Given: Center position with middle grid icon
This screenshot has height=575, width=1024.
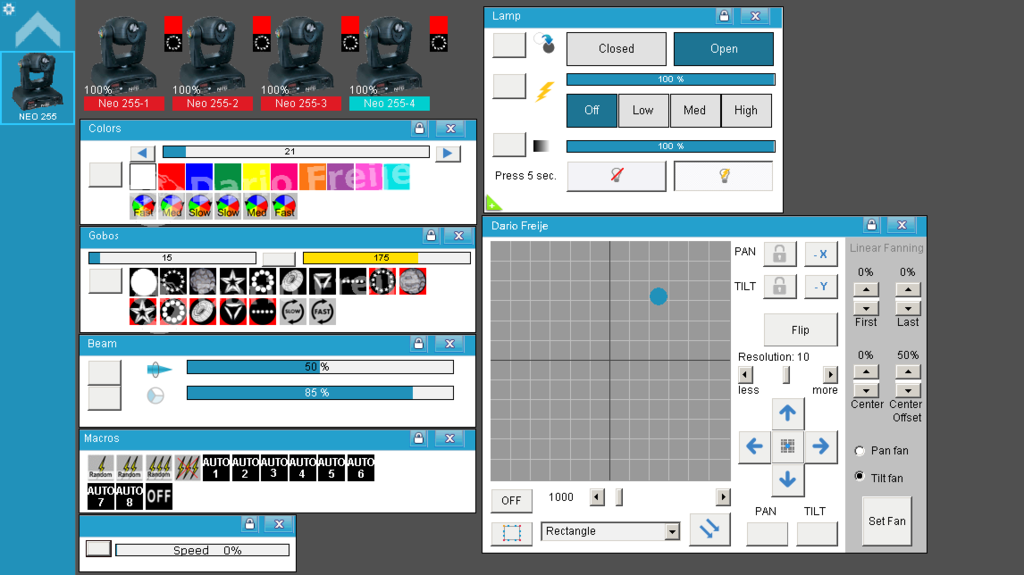Looking at the screenshot, I should click(788, 447).
